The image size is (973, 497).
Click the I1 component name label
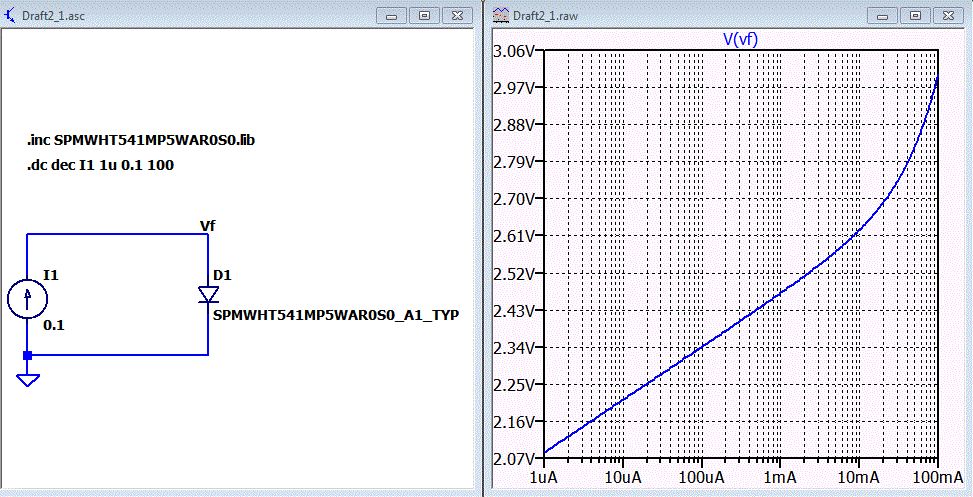(51, 274)
